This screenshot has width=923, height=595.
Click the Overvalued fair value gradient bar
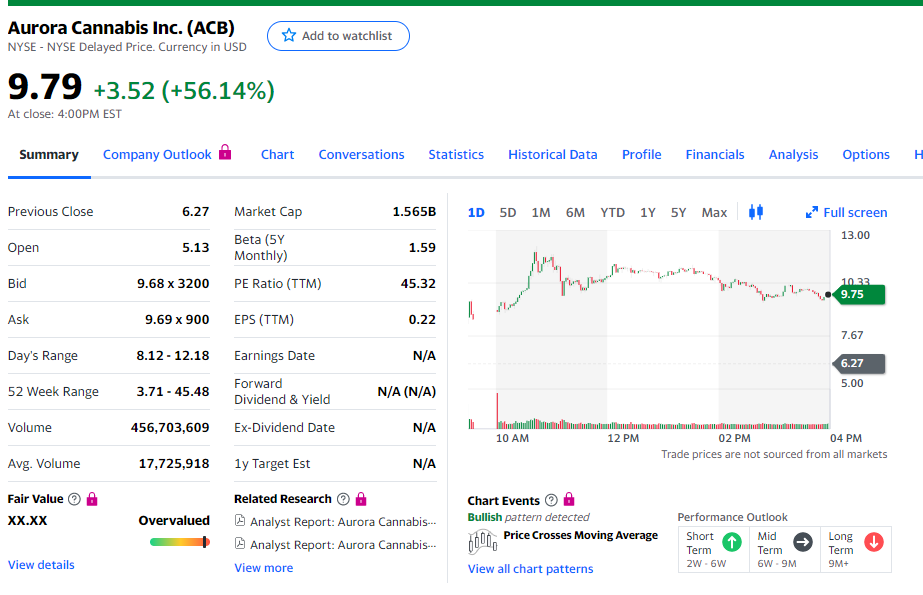pos(179,542)
